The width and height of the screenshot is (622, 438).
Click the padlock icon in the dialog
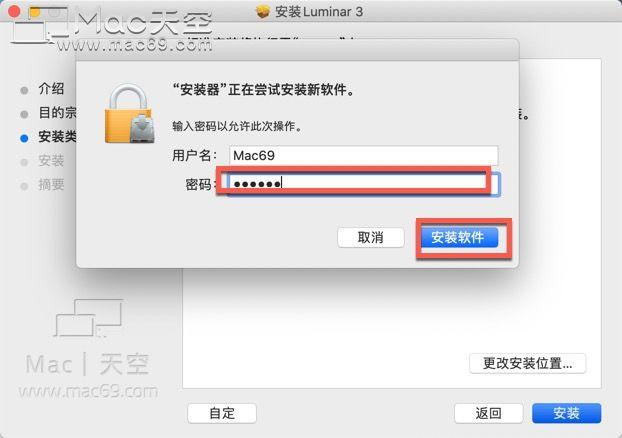point(129,113)
